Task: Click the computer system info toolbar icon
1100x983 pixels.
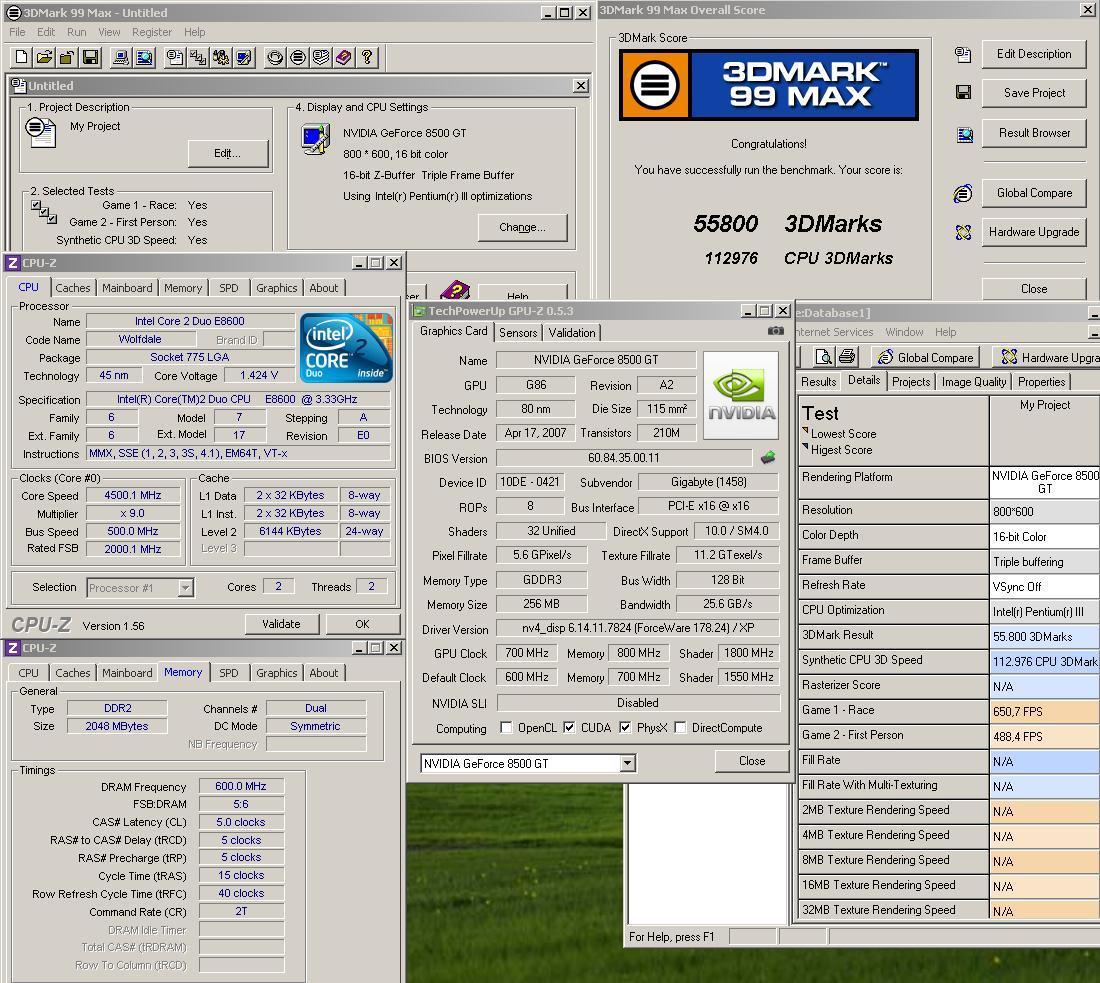Action: pos(121,58)
